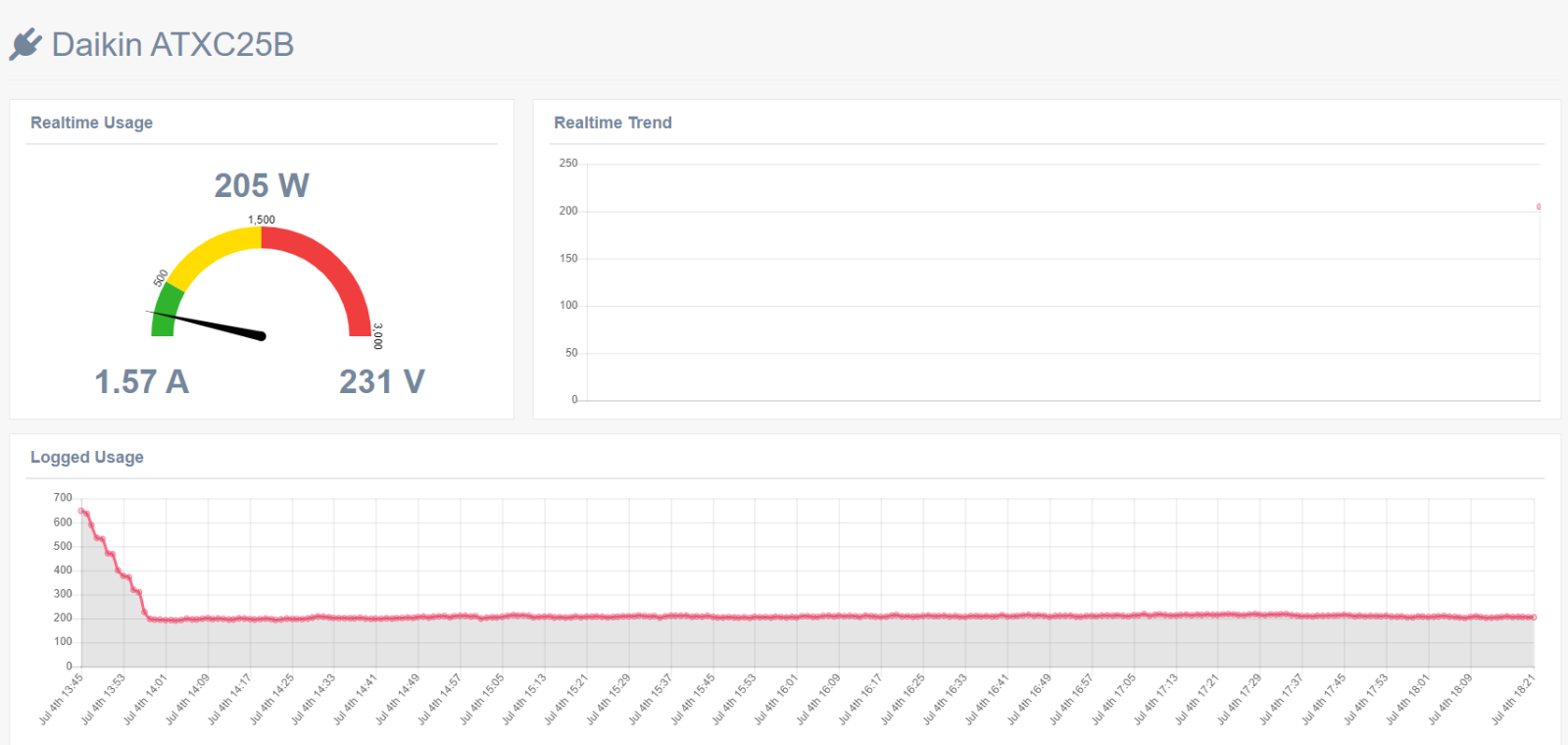Click the Daikin ATXC25B page title
Viewport: 1568px width, 745px height.
point(172,45)
